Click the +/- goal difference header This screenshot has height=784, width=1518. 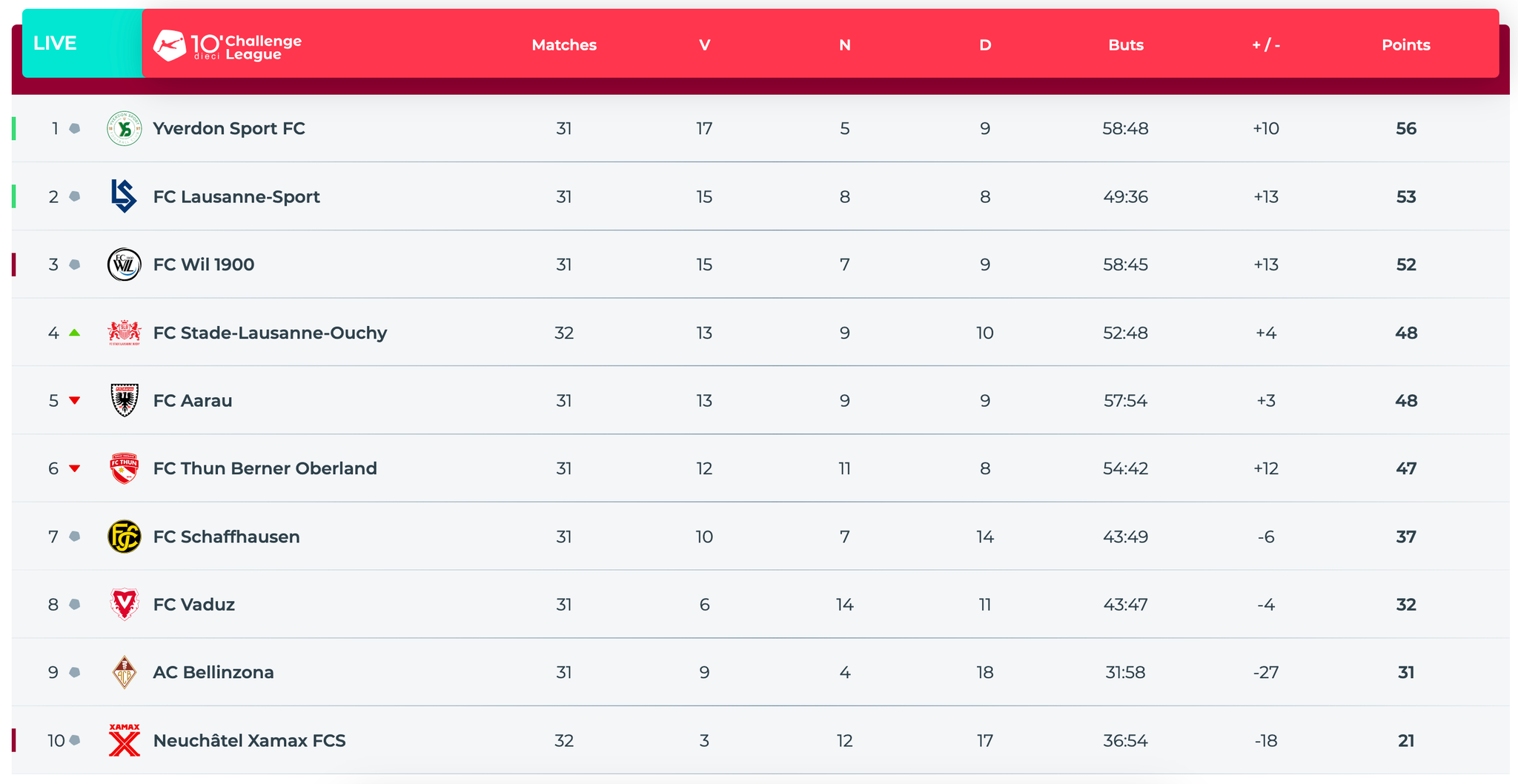click(1265, 44)
